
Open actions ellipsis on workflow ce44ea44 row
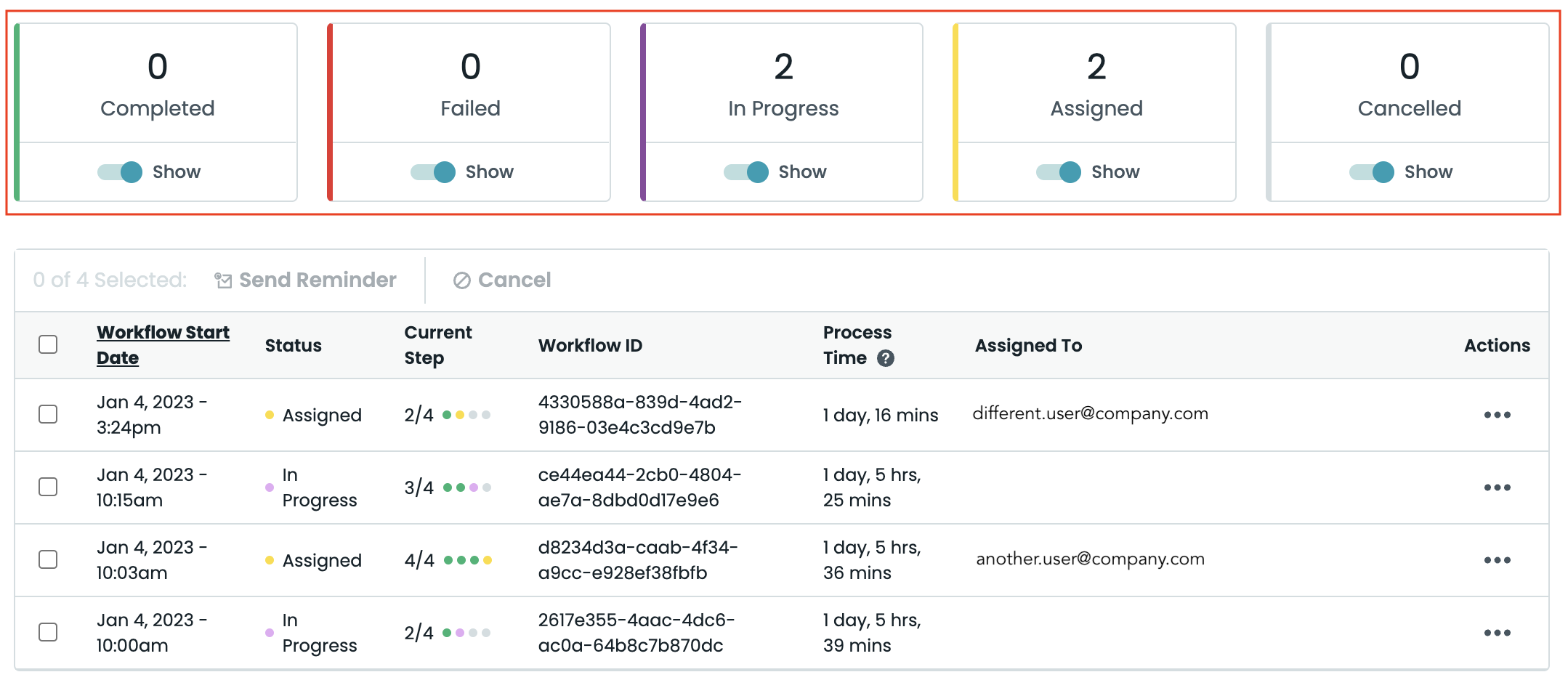1498,487
